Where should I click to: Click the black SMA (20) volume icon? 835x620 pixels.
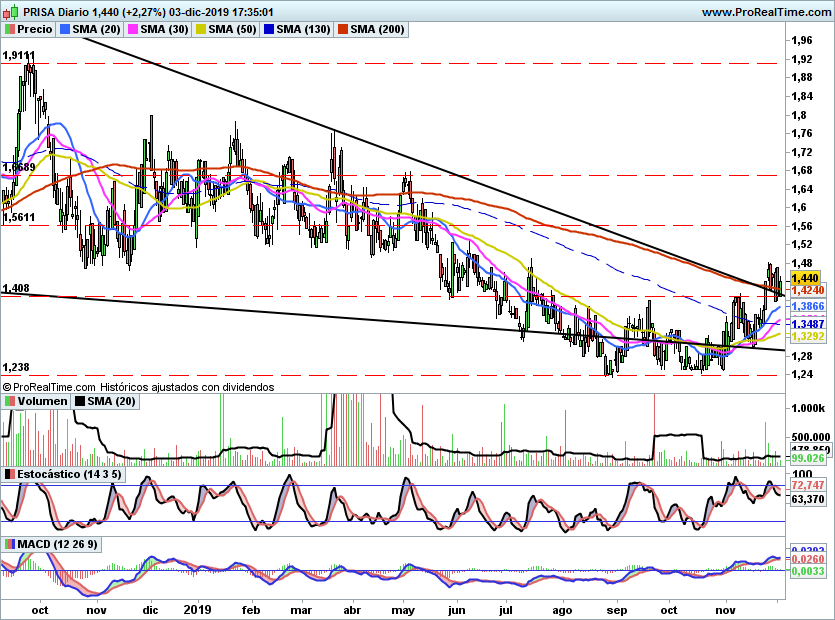(x=81, y=401)
